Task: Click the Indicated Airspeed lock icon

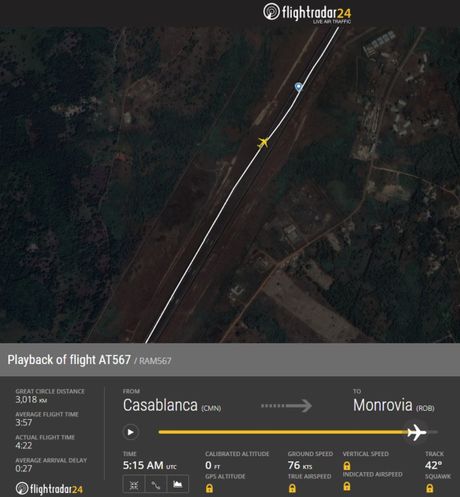Action: click(x=347, y=487)
